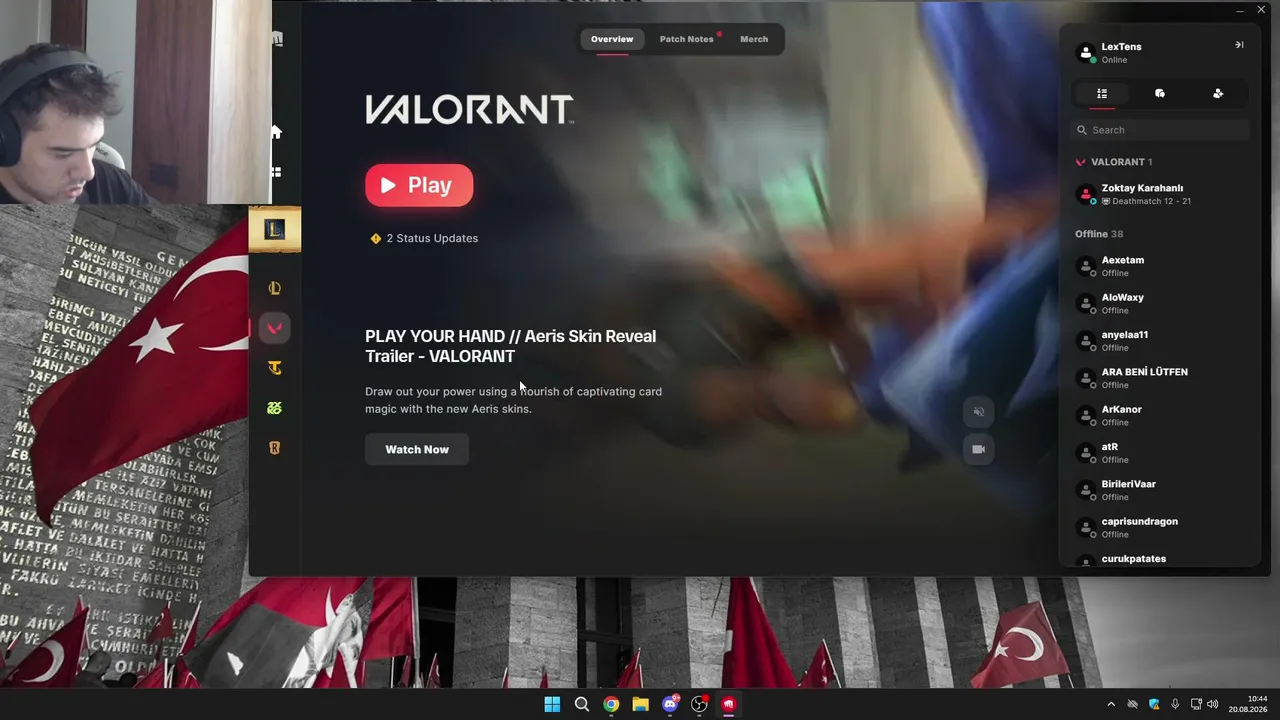Screen dimensions: 1280x720
Task: Select friend caprisundragon in the list
Action: pyautogui.click(x=1160, y=527)
